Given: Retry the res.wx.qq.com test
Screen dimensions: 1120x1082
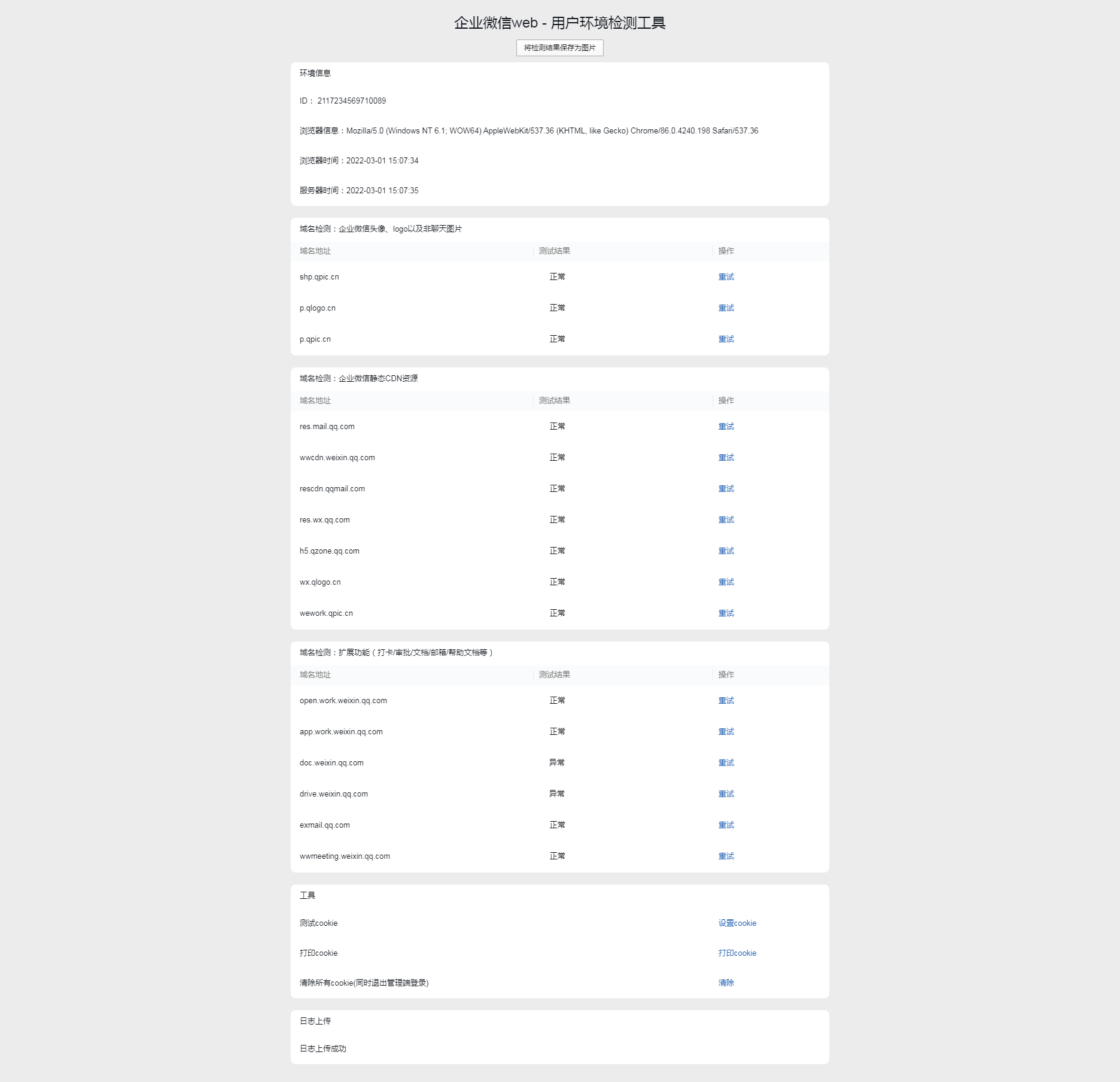Looking at the screenshot, I should 726,520.
